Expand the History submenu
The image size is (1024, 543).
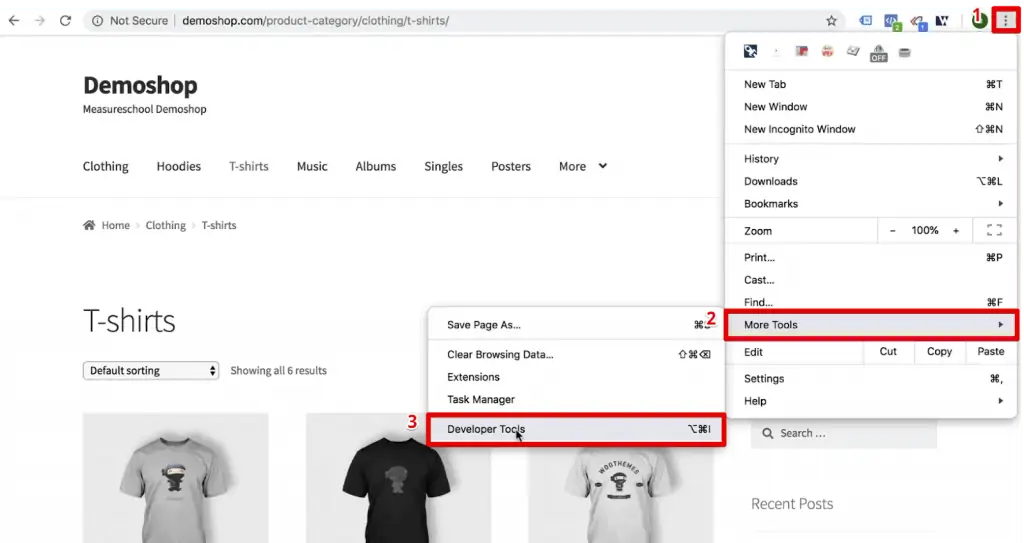[871, 159]
